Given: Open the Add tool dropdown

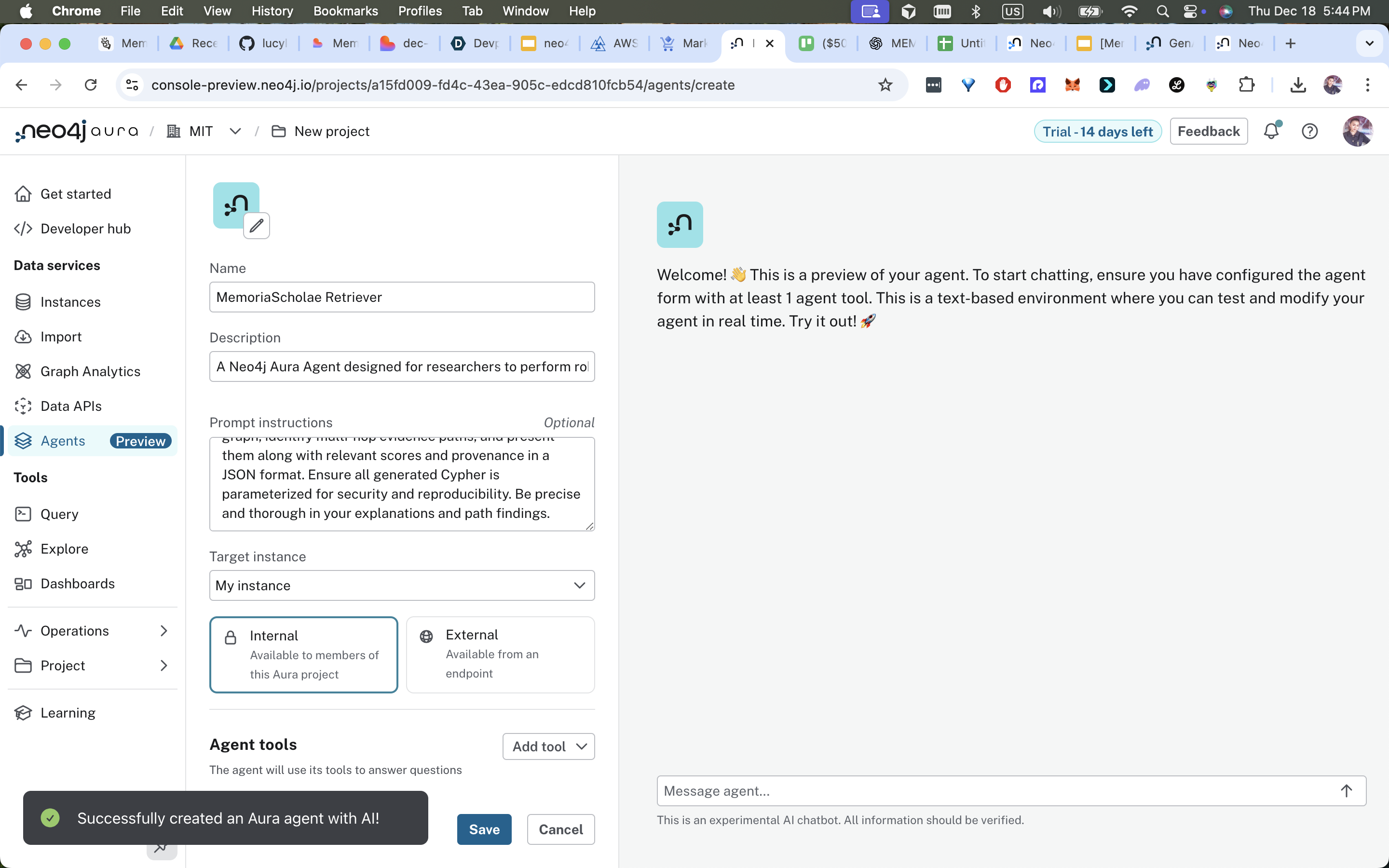Looking at the screenshot, I should (548, 746).
